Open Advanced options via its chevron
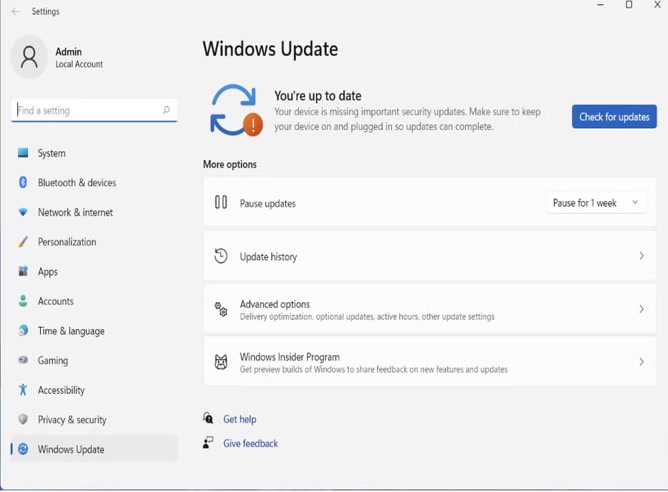This screenshot has width=668, height=492. point(641,309)
